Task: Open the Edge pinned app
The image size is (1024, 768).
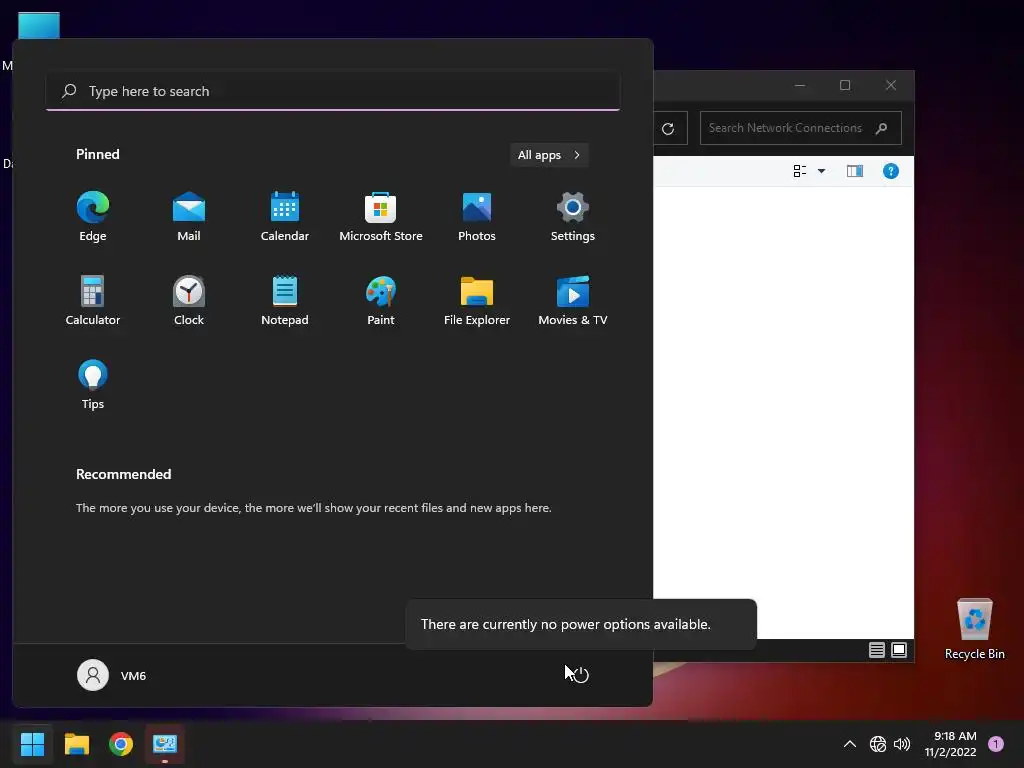Action: click(93, 217)
